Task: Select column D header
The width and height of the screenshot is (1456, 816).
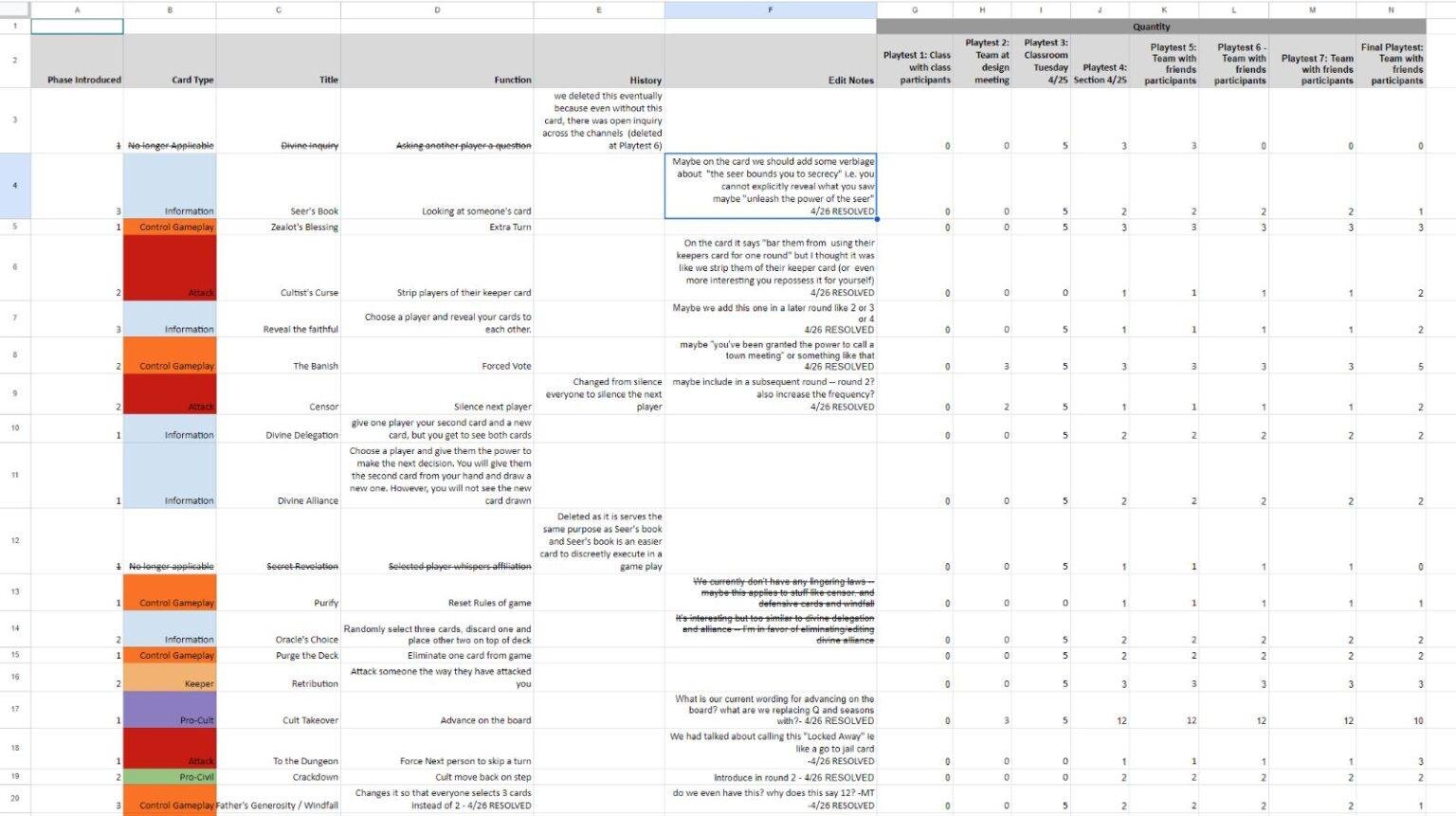Action: click(437, 9)
